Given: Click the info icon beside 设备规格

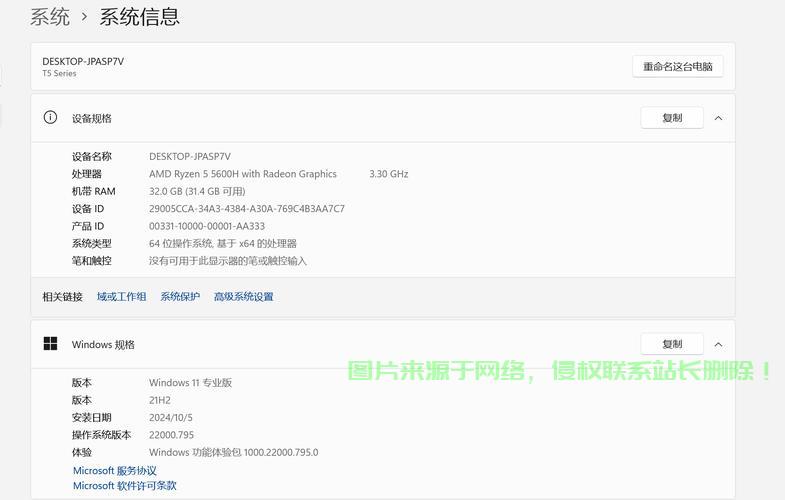Looking at the screenshot, I should point(50,118).
